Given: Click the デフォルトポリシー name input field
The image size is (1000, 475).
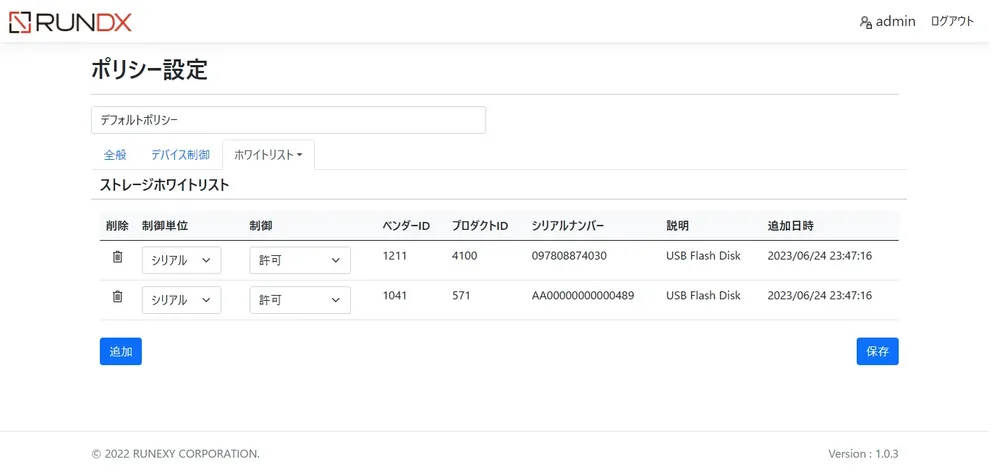Looking at the screenshot, I should click(x=288, y=120).
